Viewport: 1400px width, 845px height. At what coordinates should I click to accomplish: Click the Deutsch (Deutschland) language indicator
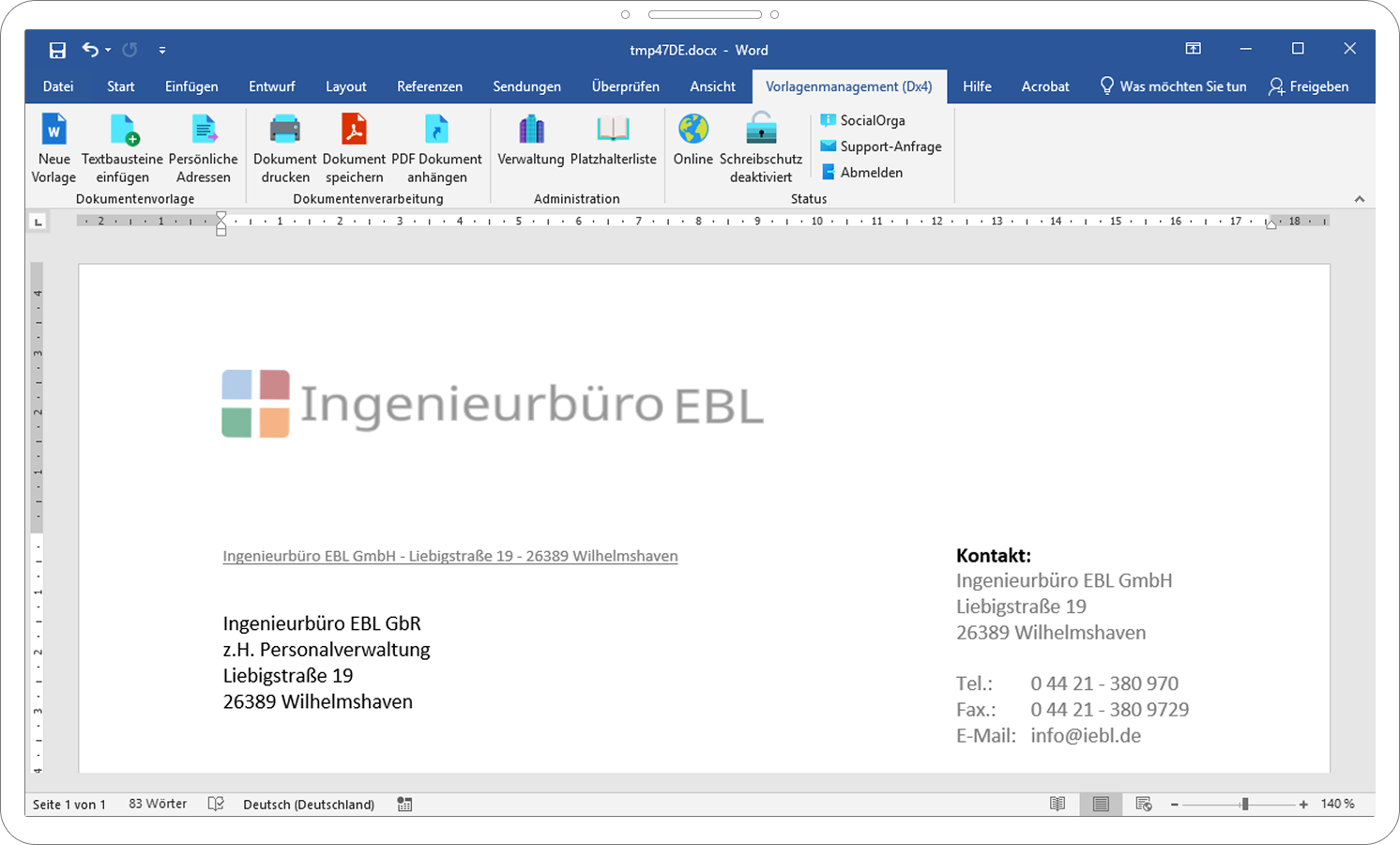[x=308, y=804]
